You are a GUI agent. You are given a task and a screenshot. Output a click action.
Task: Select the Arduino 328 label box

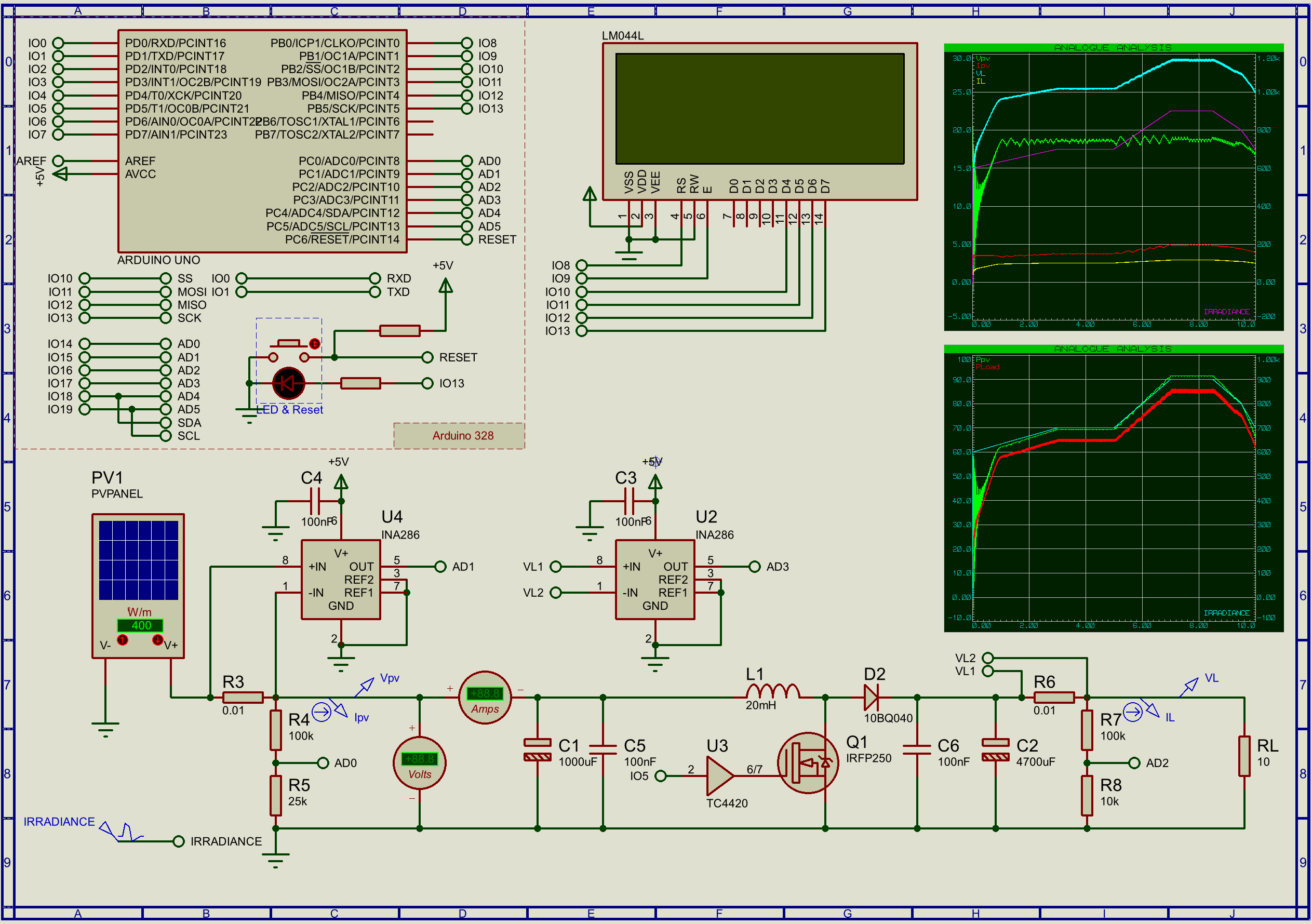459,435
